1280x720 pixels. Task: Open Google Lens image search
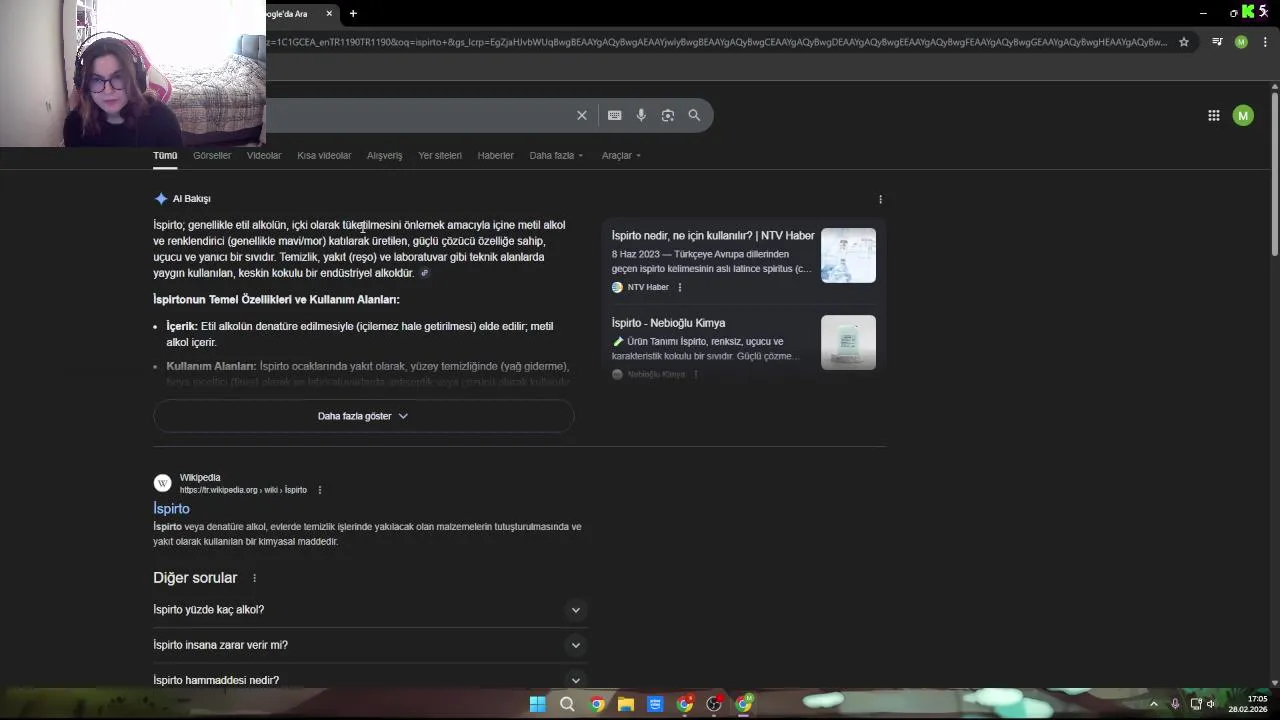click(x=668, y=115)
